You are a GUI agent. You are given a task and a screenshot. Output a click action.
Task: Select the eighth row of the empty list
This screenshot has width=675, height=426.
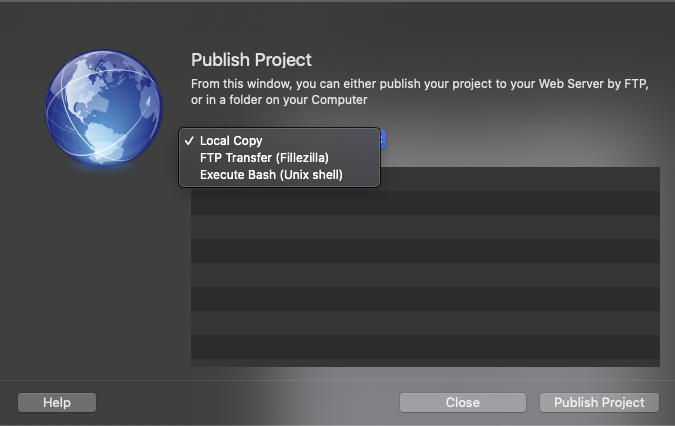(425, 347)
